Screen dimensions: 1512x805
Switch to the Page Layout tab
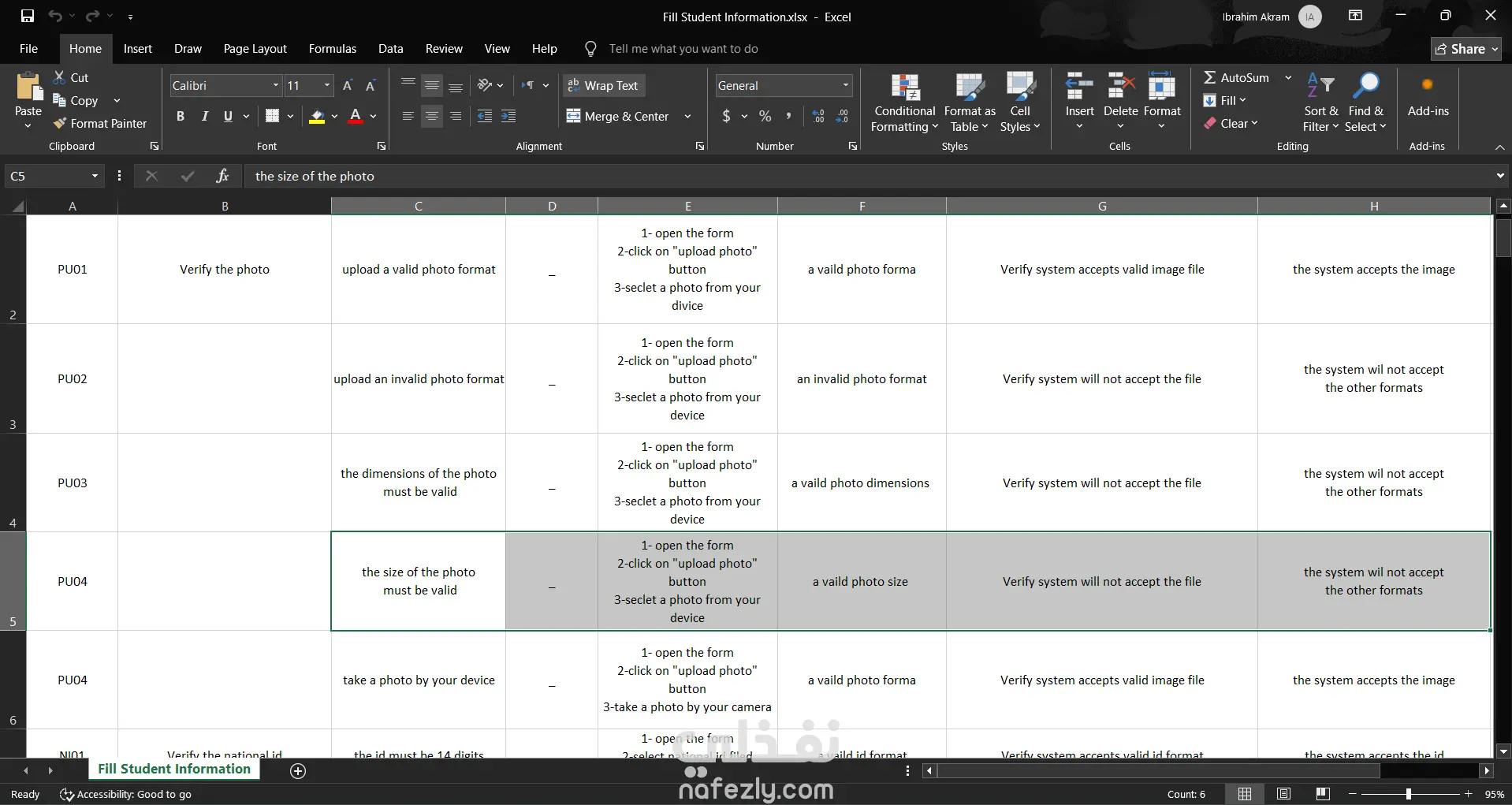tap(255, 48)
